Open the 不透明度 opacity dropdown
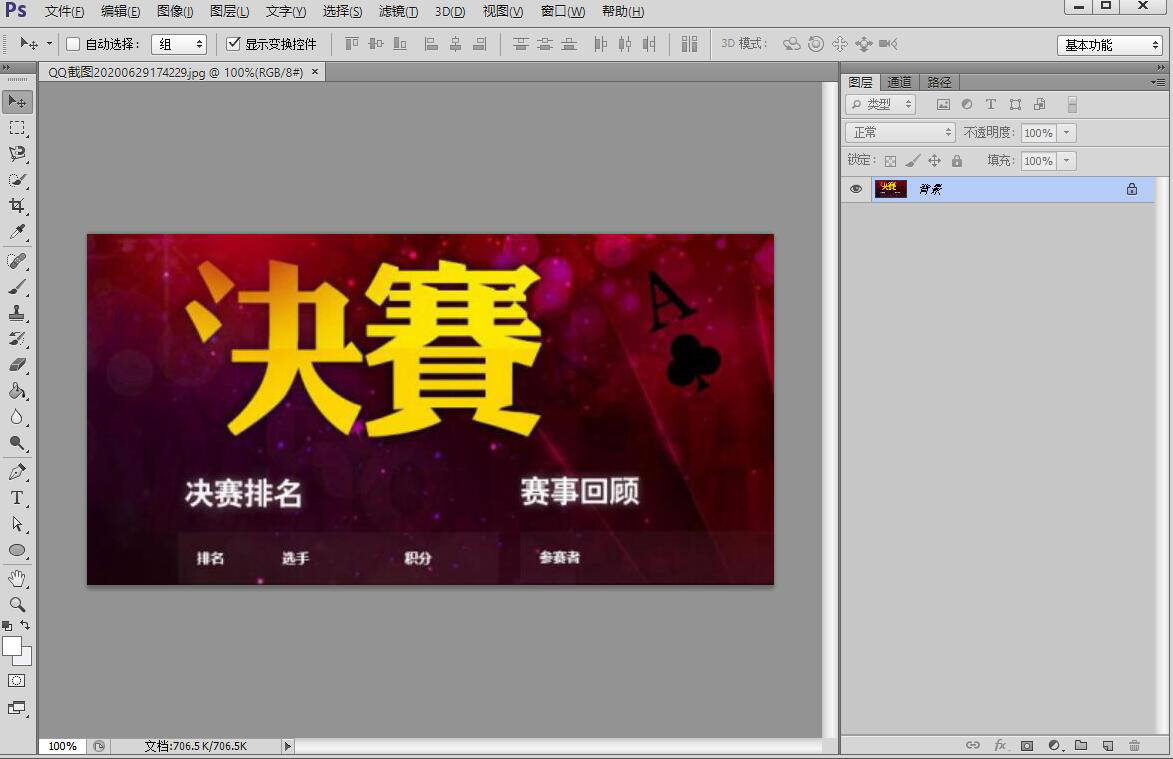 point(1065,131)
